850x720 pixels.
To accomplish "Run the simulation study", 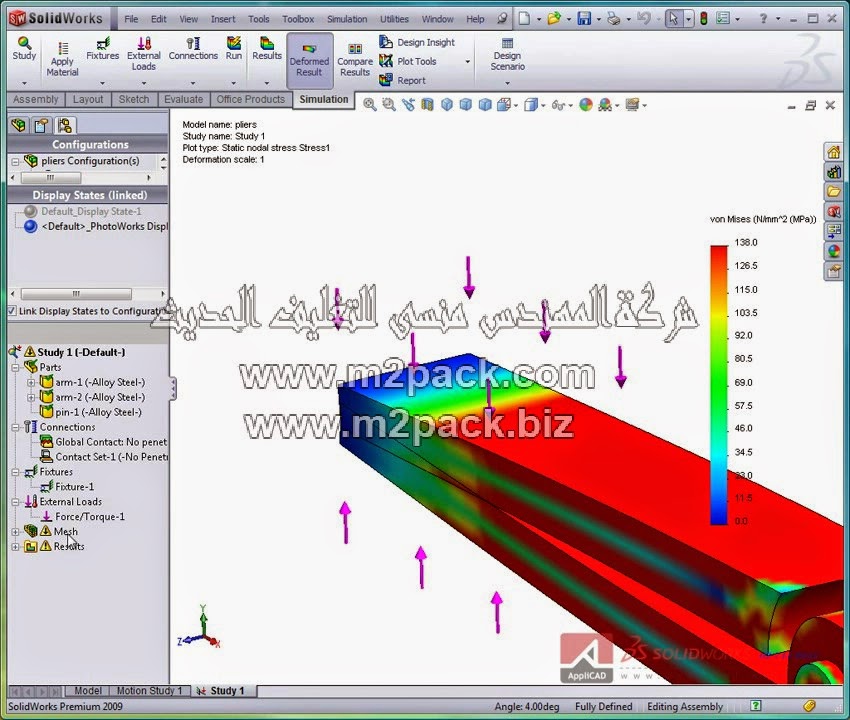I will [234, 49].
